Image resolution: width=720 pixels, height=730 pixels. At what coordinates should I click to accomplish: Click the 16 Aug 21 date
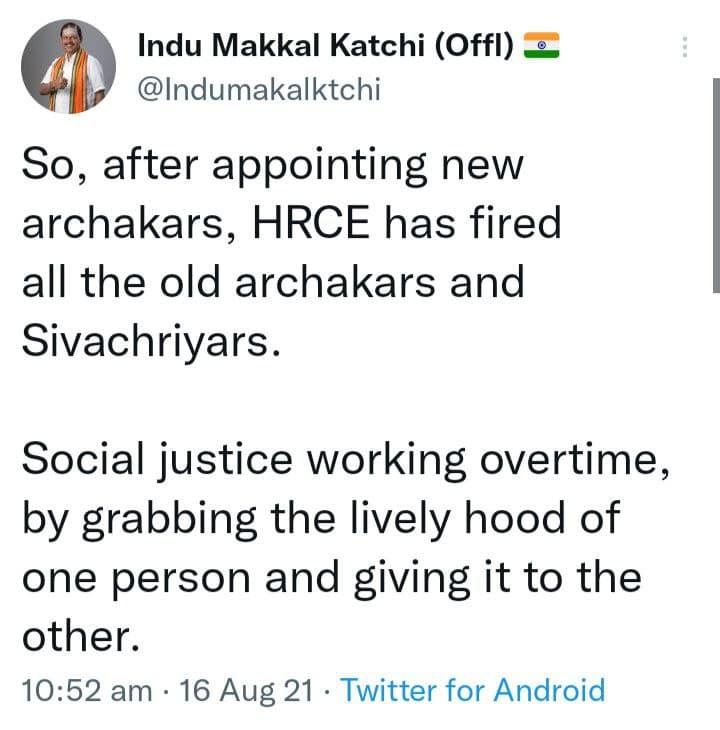pos(246,690)
